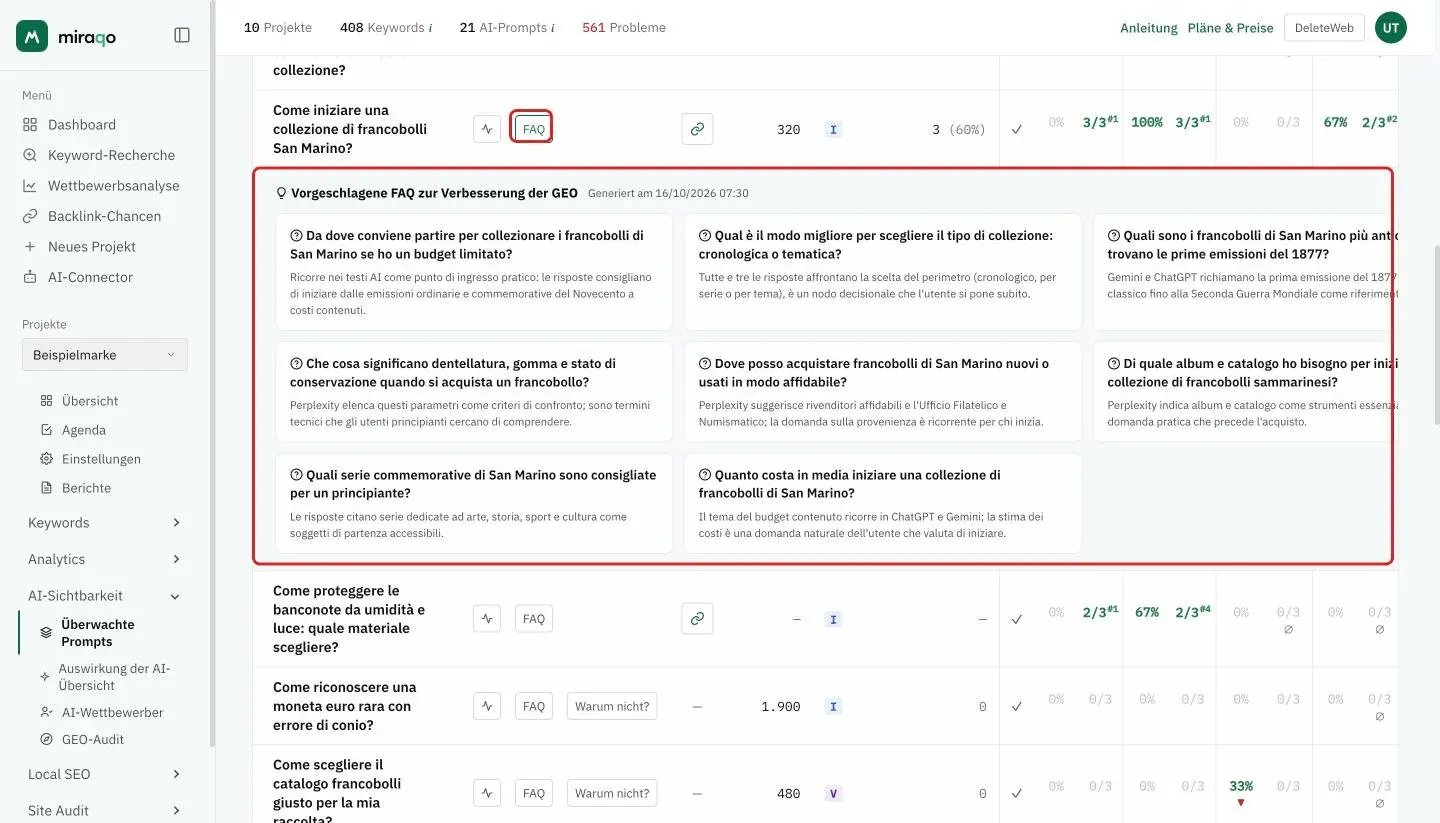Open FAQ card about budget limitato
1440x823 pixels.
(x=474, y=272)
